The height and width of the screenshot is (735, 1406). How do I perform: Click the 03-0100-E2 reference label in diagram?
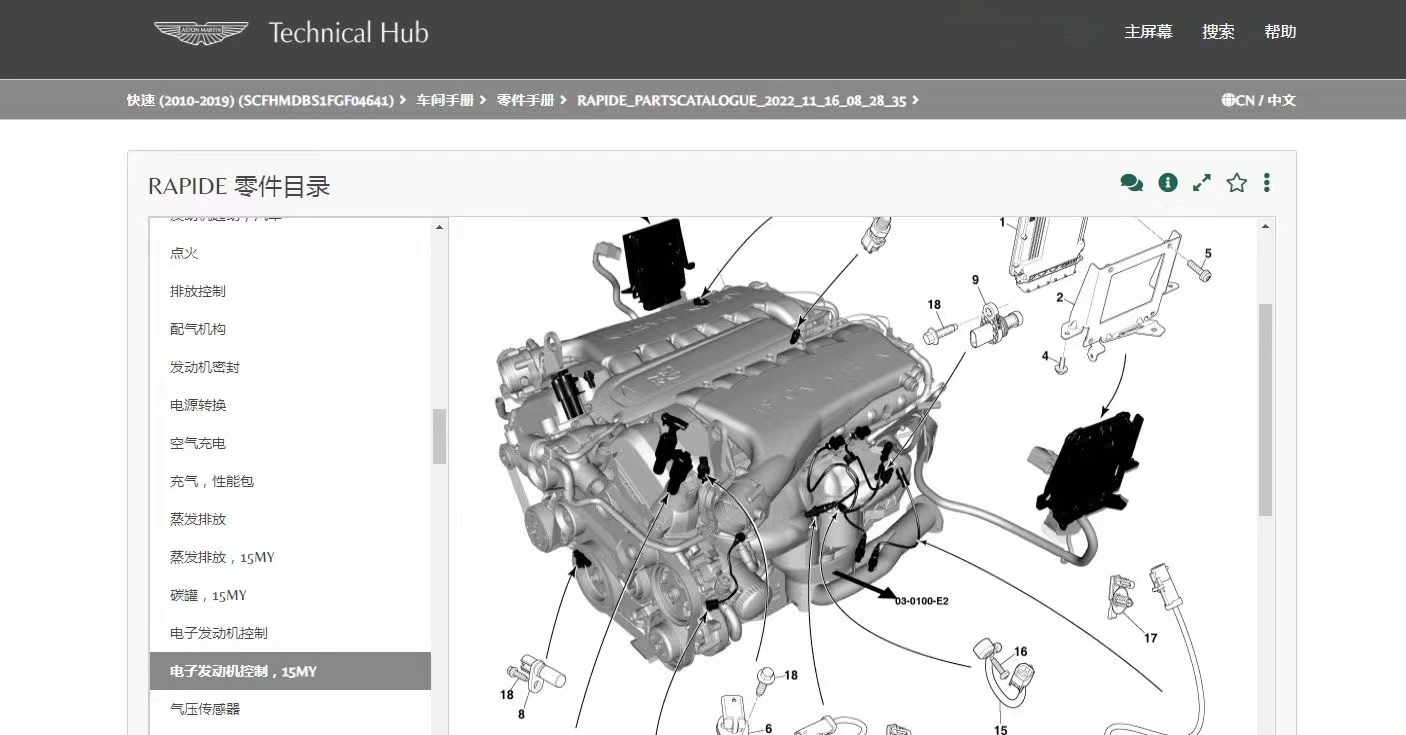[x=921, y=601]
